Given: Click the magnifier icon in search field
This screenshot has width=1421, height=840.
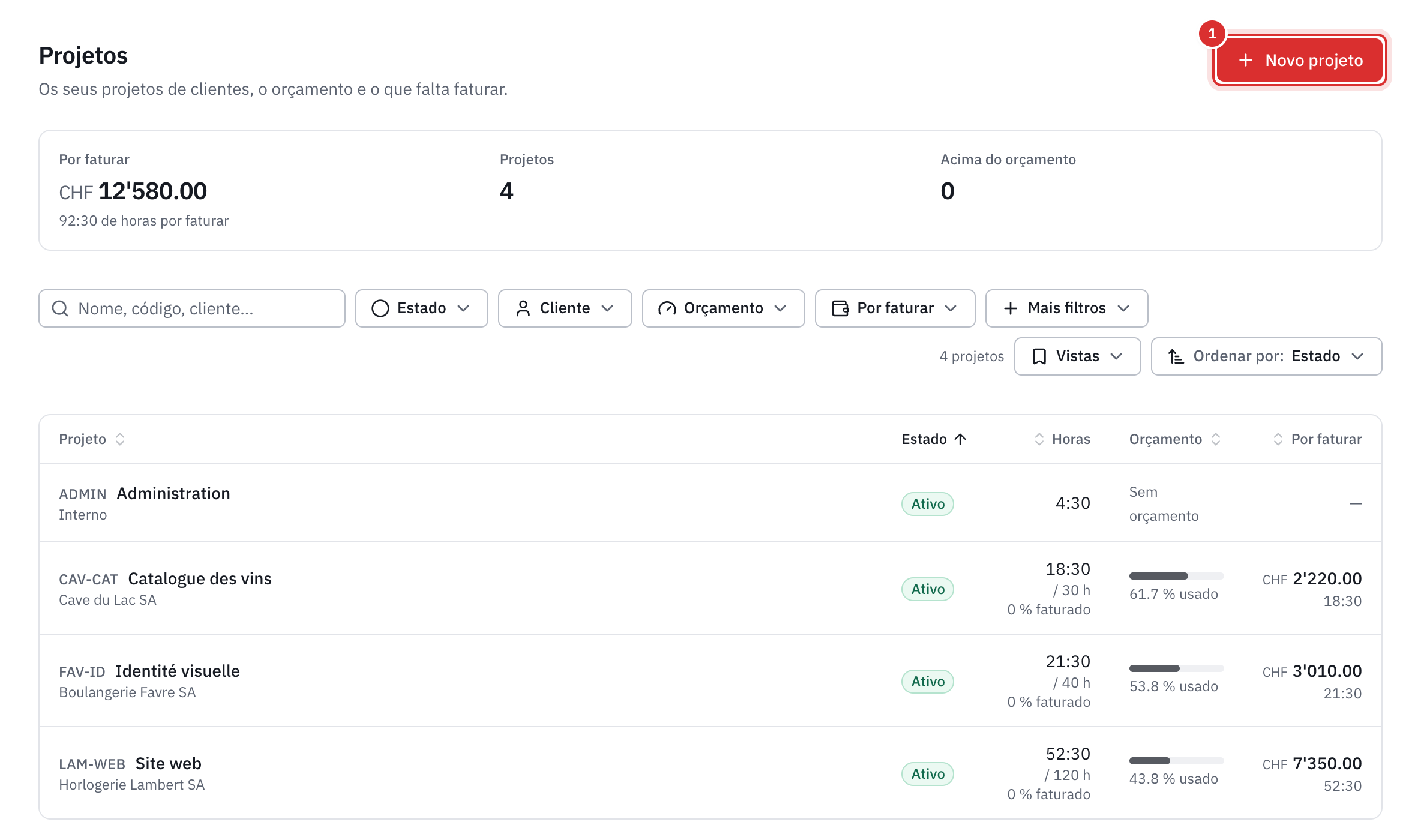Looking at the screenshot, I should click(60, 308).
